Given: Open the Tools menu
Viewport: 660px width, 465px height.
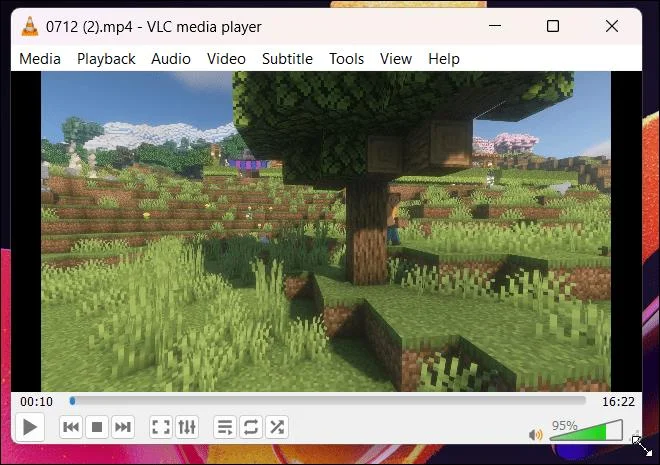Looking at the screenshot, I should (x=346, y=59).
